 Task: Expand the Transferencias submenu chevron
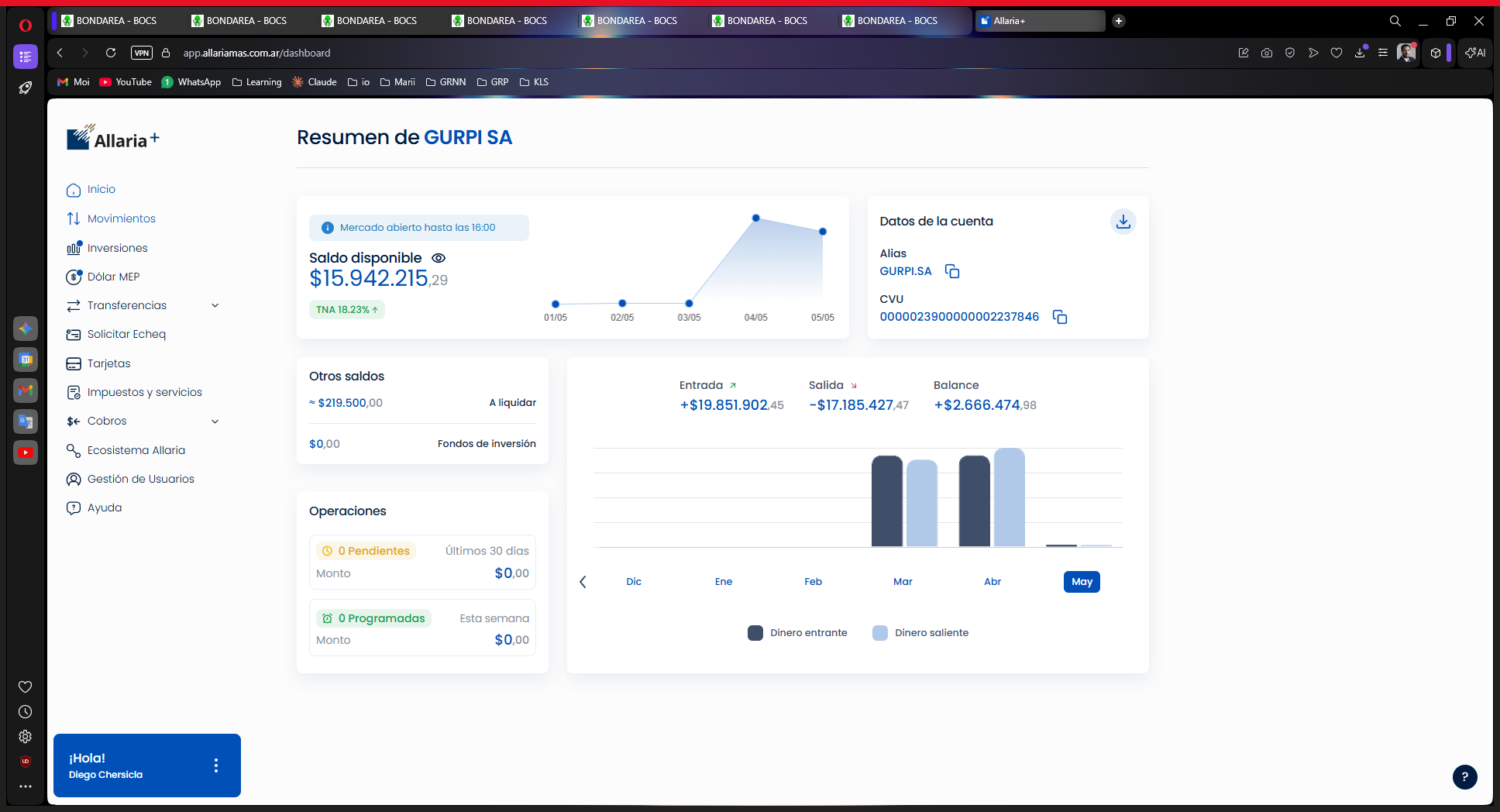point(215,305)
